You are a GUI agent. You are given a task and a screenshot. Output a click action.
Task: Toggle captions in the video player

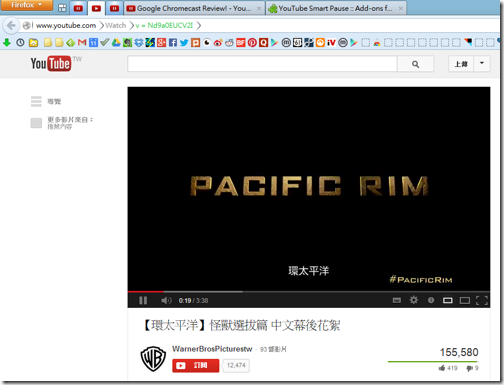[x=397, y=300]
